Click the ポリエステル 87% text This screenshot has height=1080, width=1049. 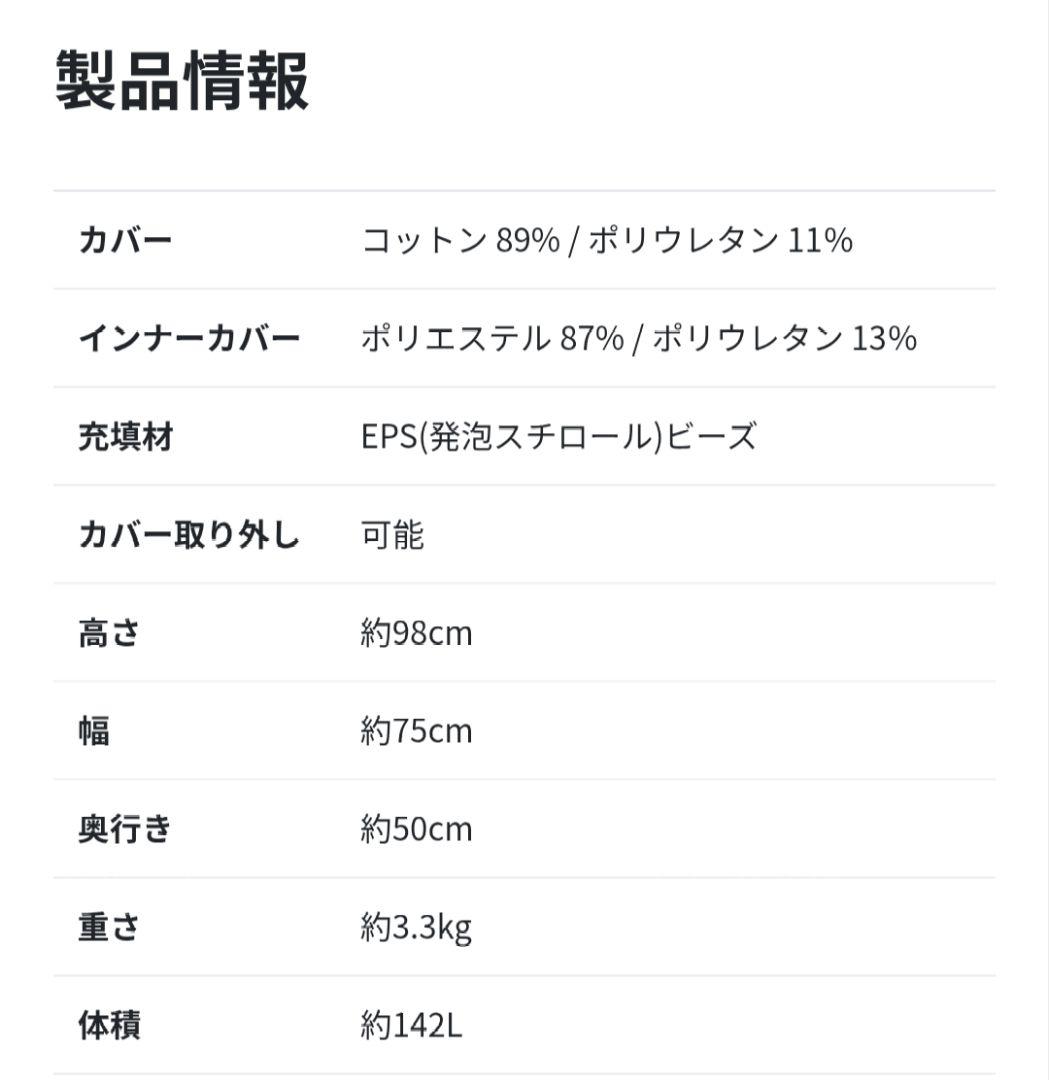tap(492, 339)
